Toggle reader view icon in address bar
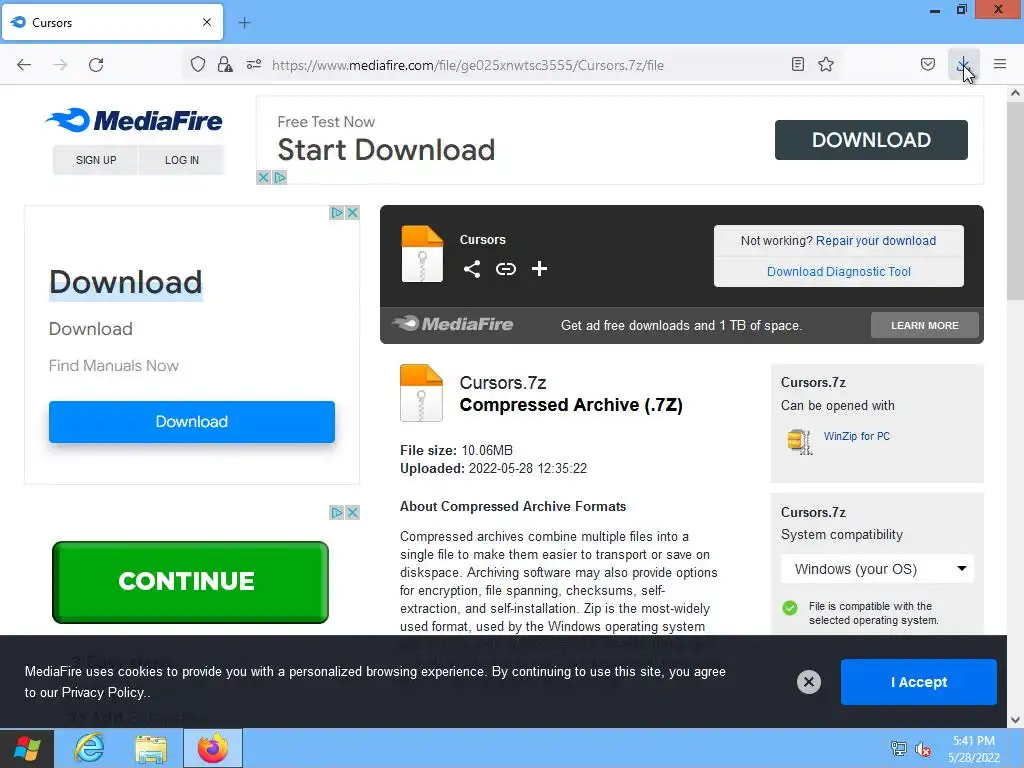The width and height of the screenshot is (1024, 768). 797,64
